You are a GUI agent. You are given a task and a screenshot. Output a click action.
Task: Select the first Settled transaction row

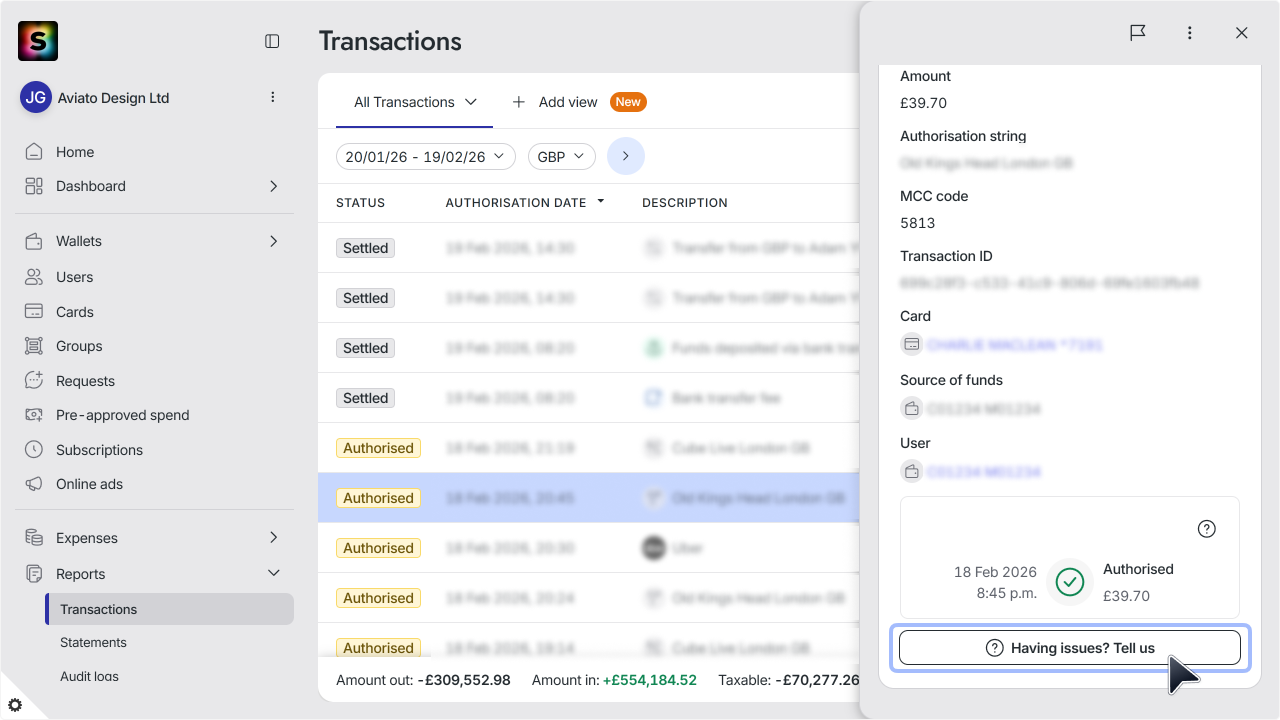click(589, 248)
